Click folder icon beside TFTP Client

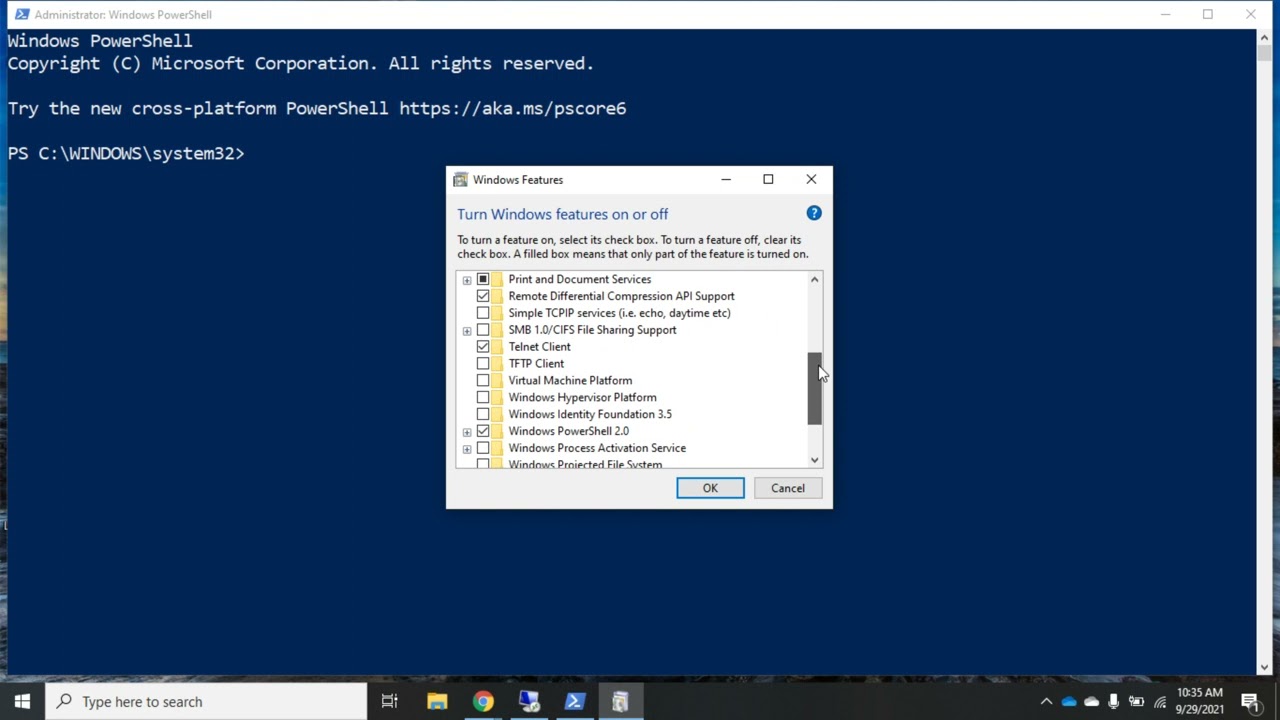pyautogui.click(x=497, y=364)
